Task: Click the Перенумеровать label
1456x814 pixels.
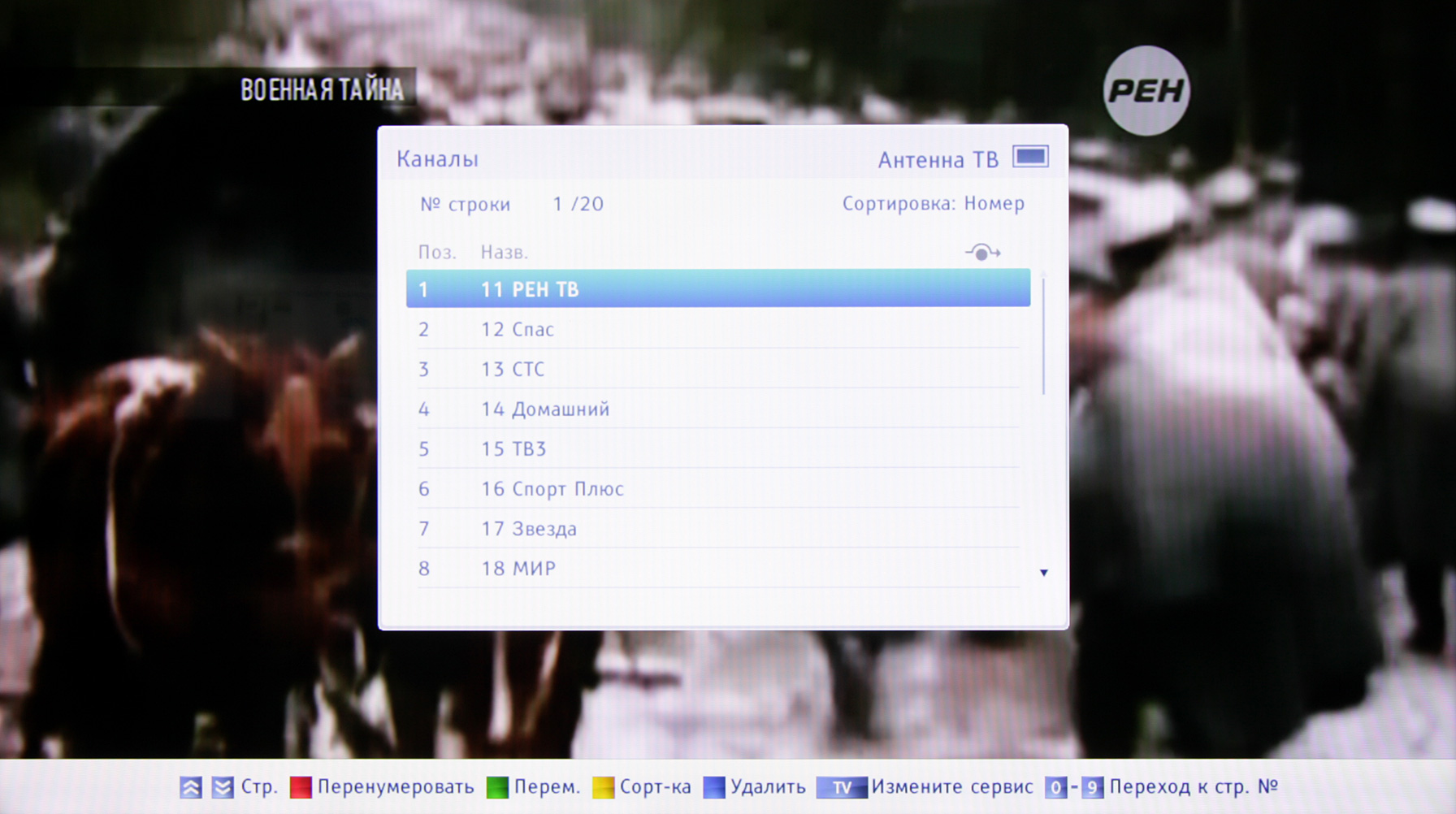Action: (x=396, y=787)
